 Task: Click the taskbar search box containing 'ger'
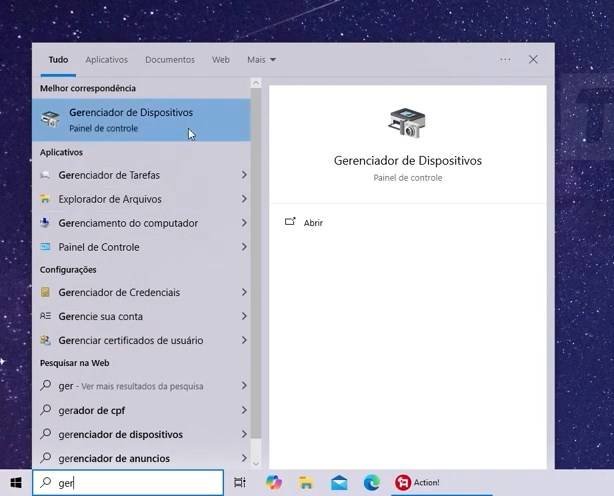point(128,482)
